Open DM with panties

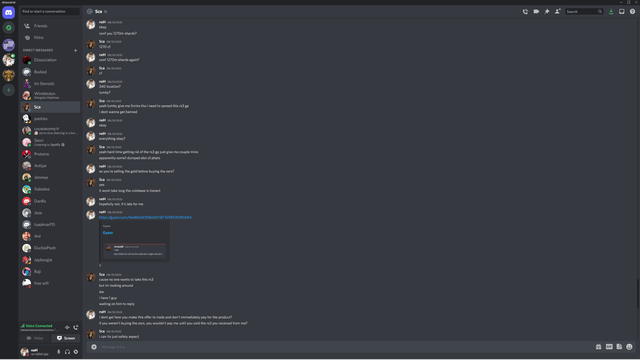[50, 119]
